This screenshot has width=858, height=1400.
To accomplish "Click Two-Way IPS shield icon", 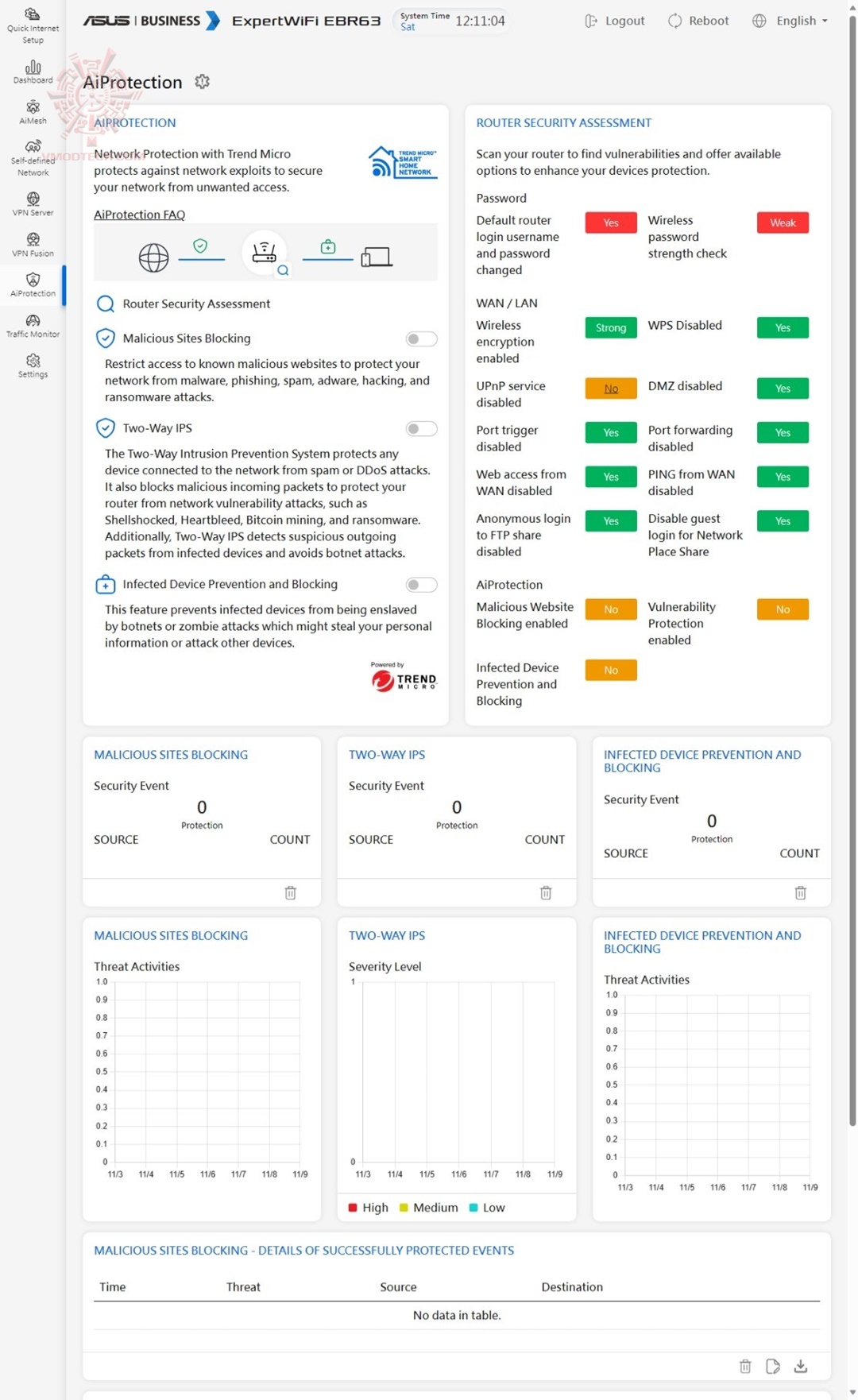I will pos(105,428).
